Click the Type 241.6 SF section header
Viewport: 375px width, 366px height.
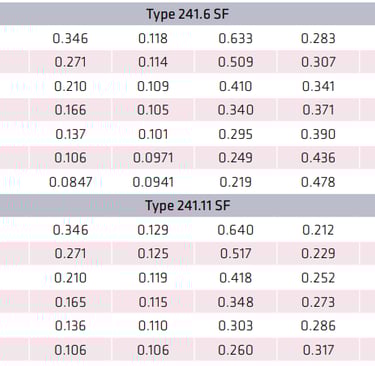point(187,14)
